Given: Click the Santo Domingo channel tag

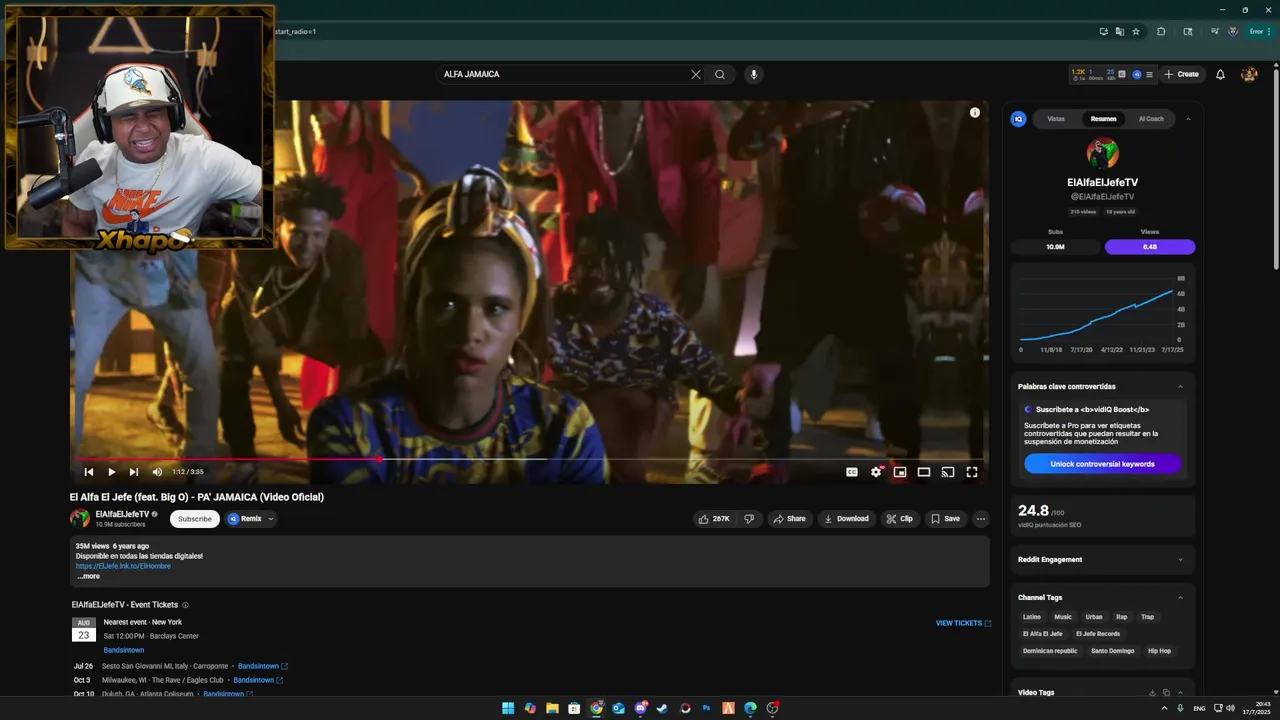Looking at the screenshot, I should (x=1112, y=651).
